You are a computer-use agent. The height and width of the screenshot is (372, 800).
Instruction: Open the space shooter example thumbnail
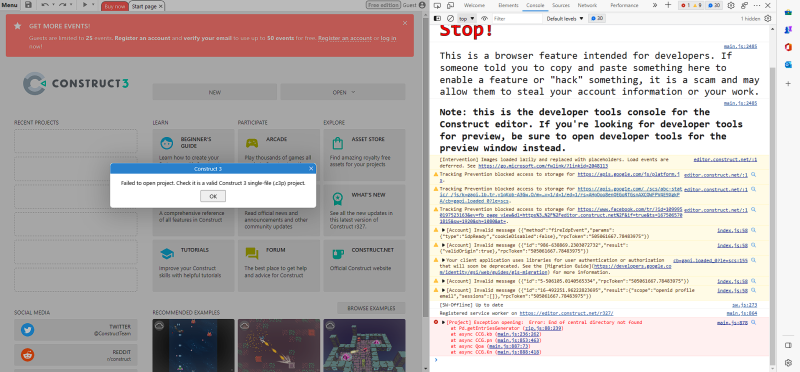click(193, 345)
